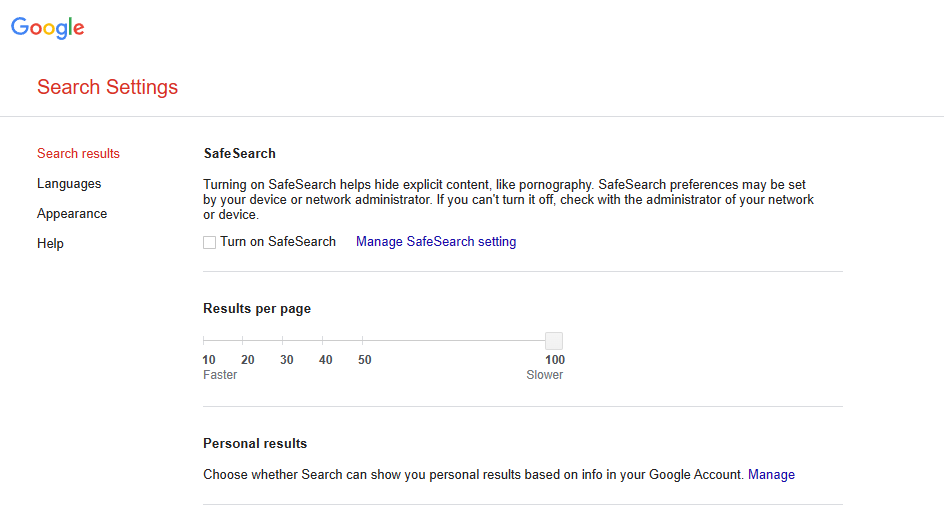
Task: Open the Help sidebar item
Action: 51,243
